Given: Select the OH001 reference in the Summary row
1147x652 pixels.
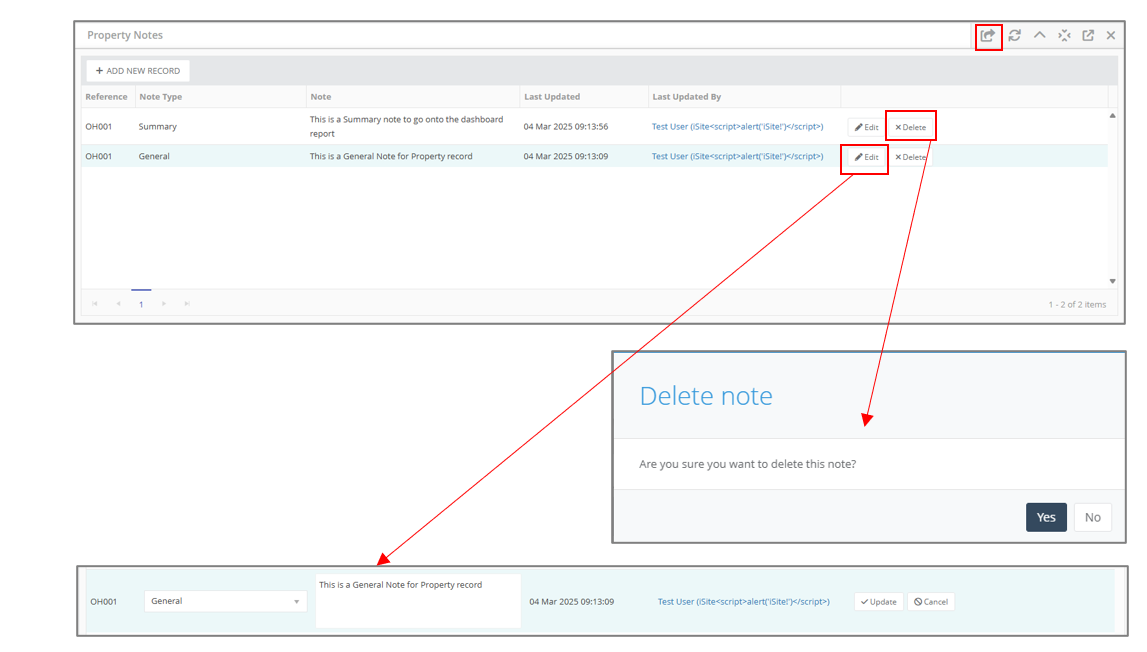Looking at the screenshot, I should [x=99, y=127].
